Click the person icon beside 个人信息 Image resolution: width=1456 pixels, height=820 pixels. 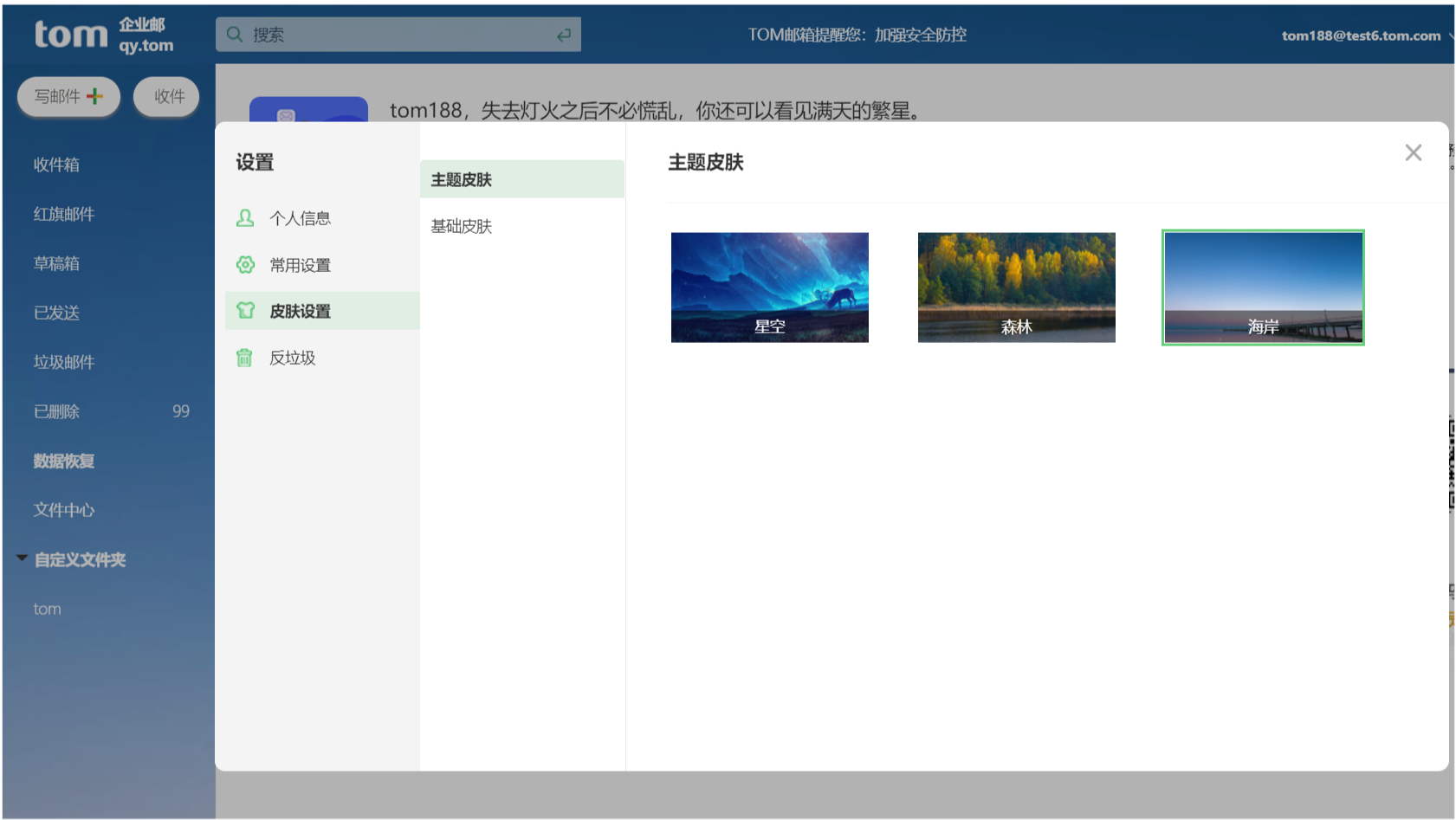pos(245,218)
